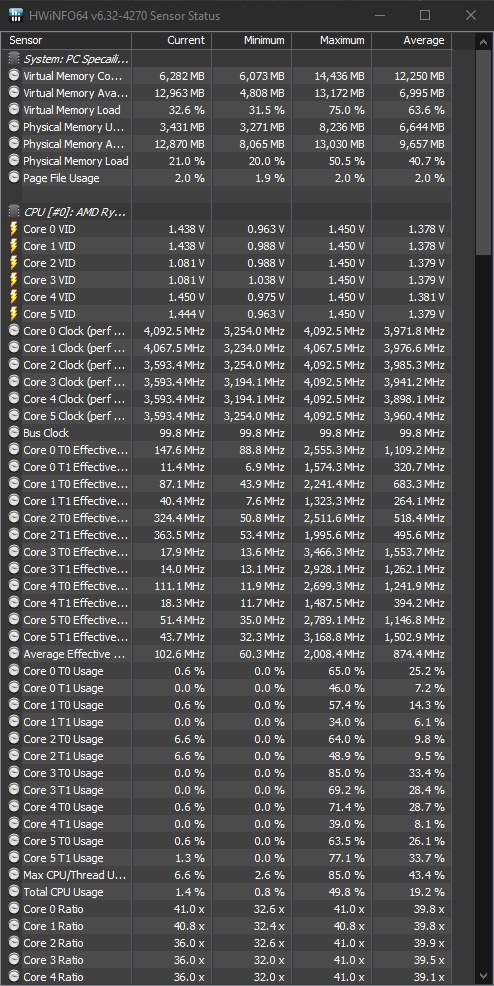This screenshot has width=494, height=986.
Task: Click the clock icon beside Physical Memory Load
Action: [x=14, y=161]
